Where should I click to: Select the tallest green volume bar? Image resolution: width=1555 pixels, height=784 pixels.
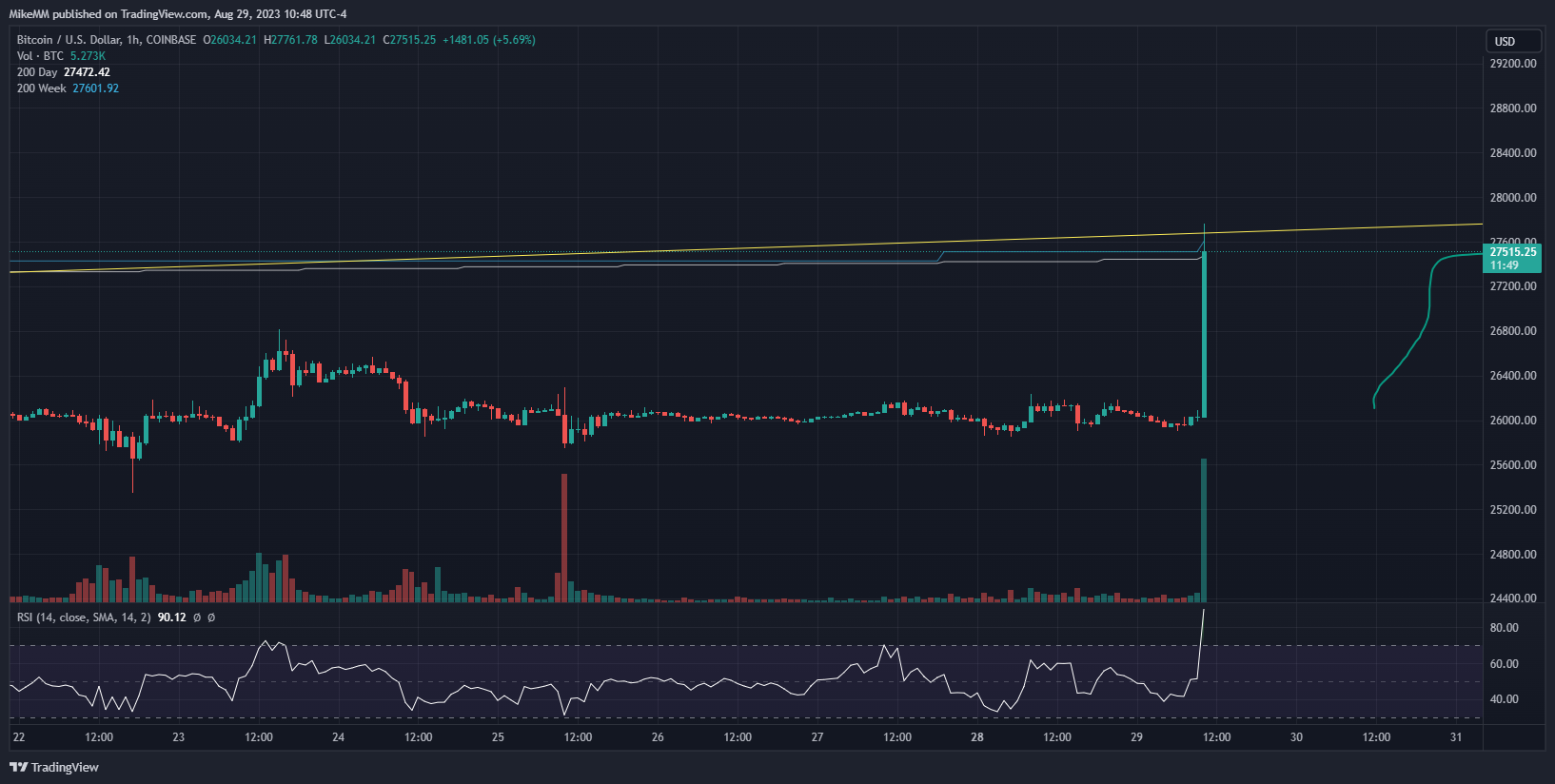1204,530
